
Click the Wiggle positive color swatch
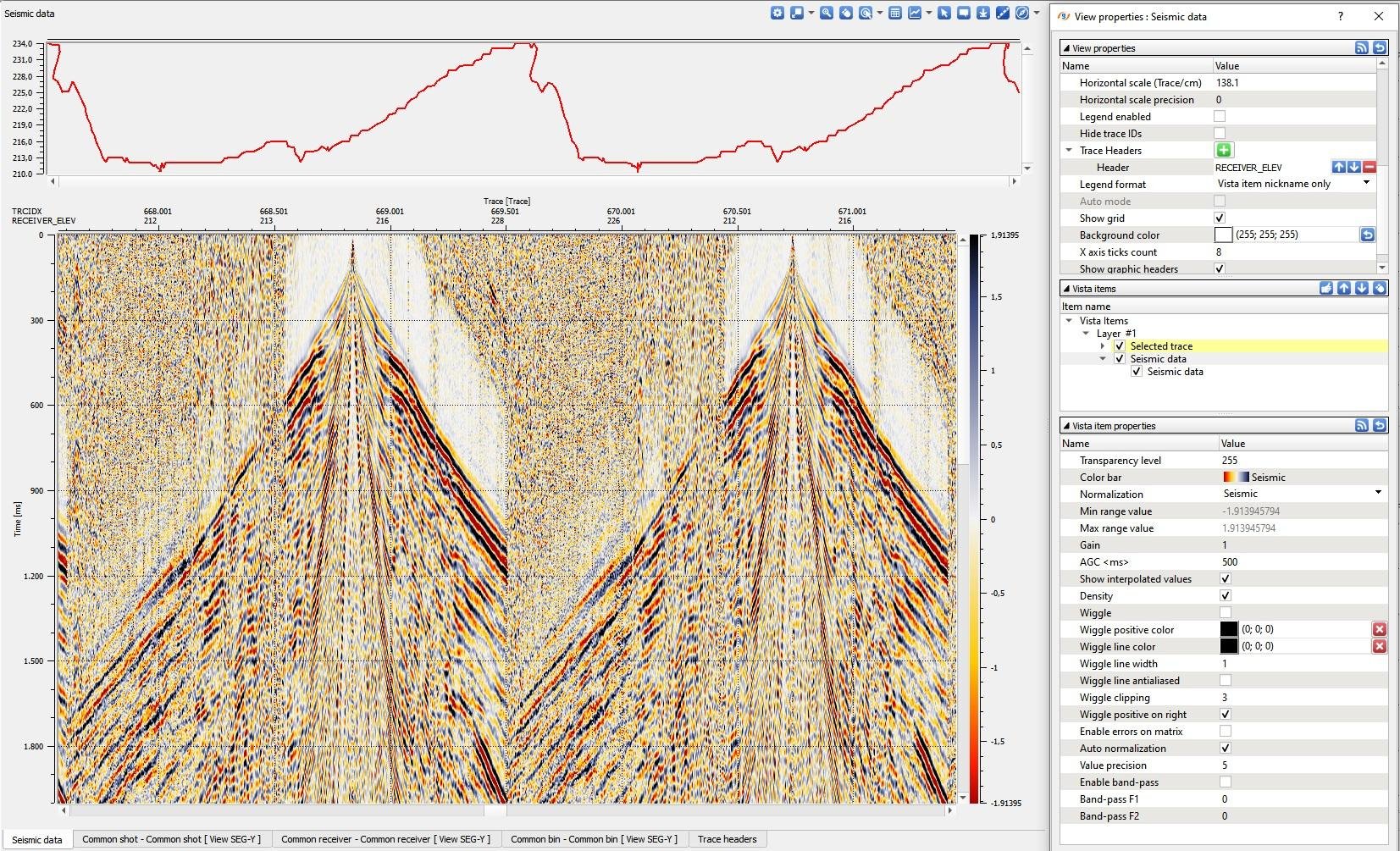coord(1229,629)
